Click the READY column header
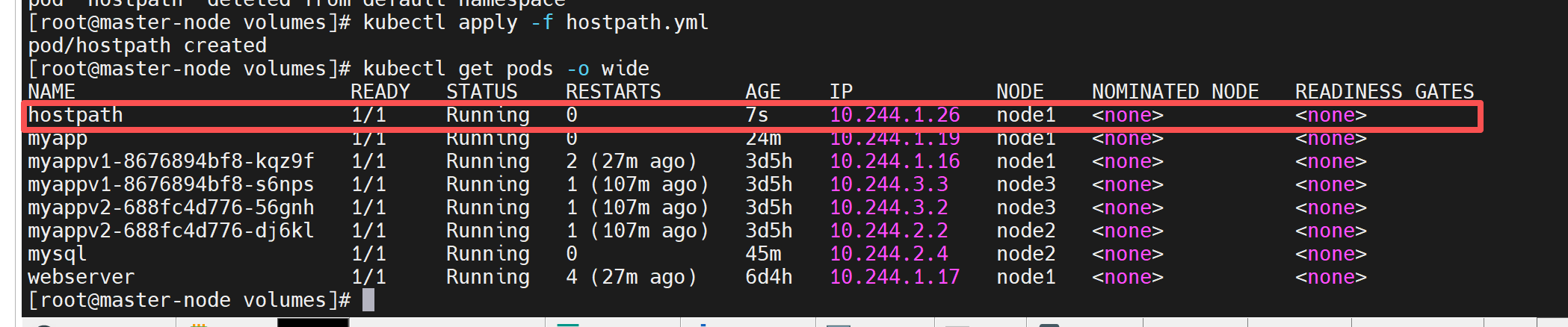1568x327 pixels. (x=380, y=92)
